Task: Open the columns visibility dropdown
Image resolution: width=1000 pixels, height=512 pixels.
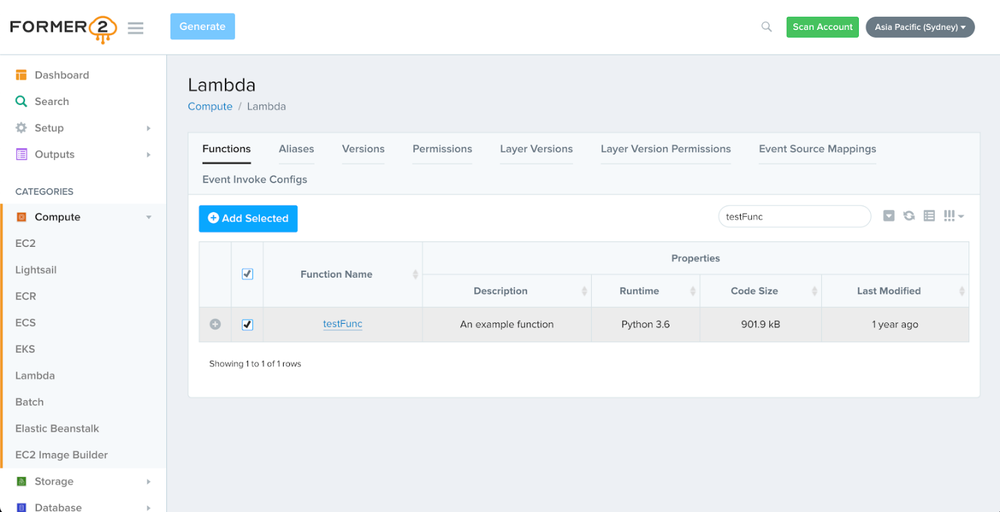Action: pos(953,216)
